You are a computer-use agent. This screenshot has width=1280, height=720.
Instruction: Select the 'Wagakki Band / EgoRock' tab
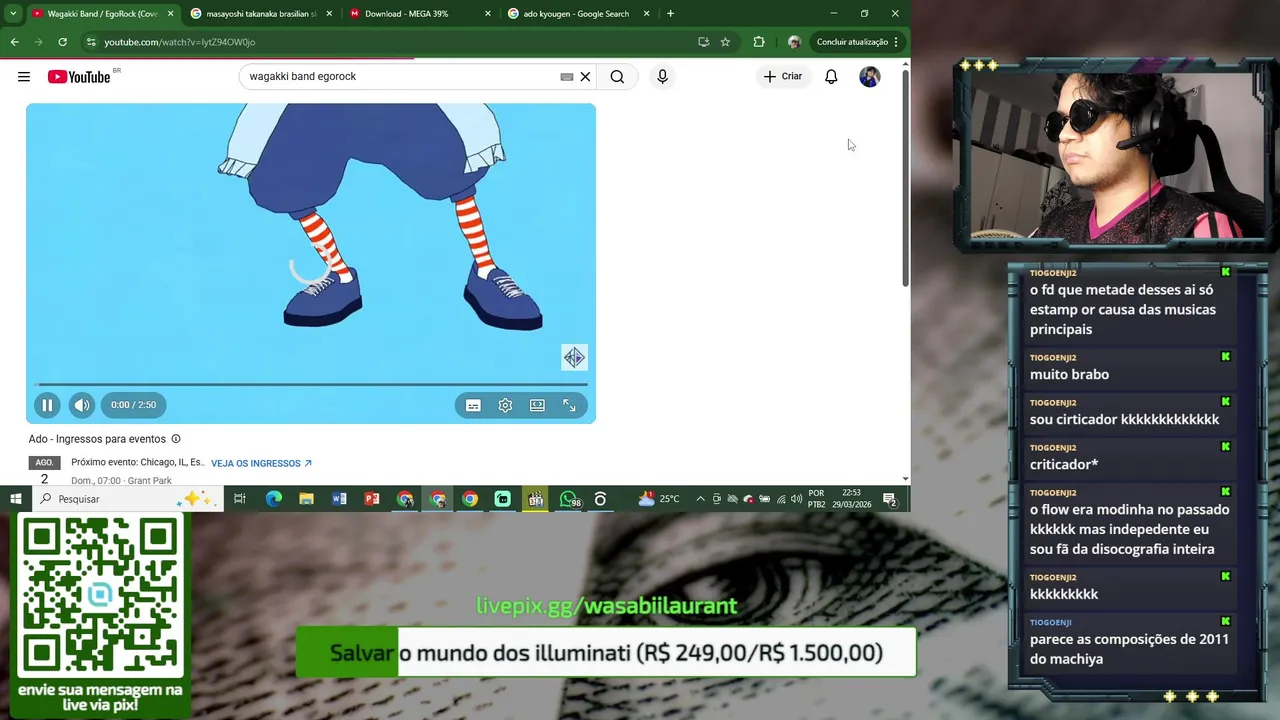coord(103,14)
